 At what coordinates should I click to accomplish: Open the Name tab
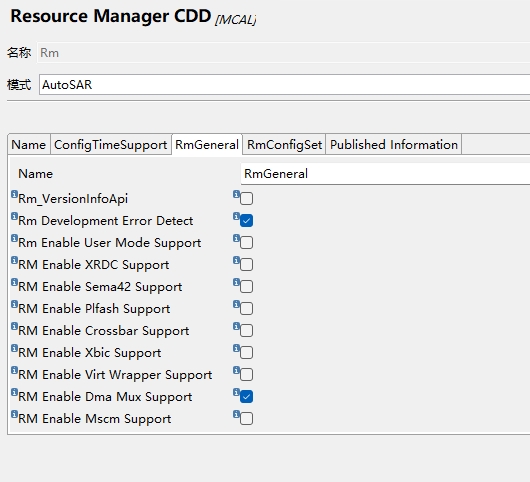tap(29, 145)
